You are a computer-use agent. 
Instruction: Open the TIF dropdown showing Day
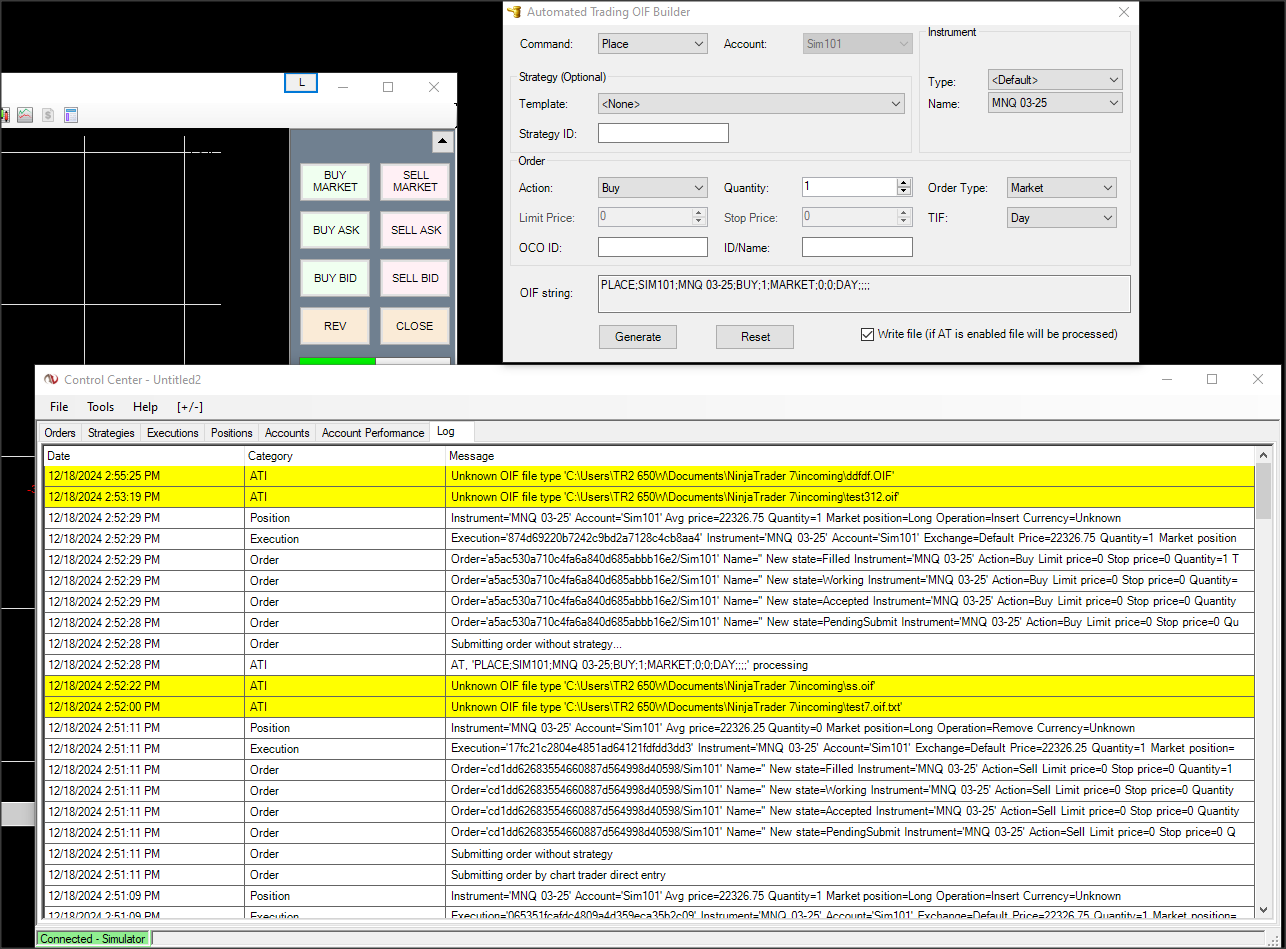pos(1062,217)
